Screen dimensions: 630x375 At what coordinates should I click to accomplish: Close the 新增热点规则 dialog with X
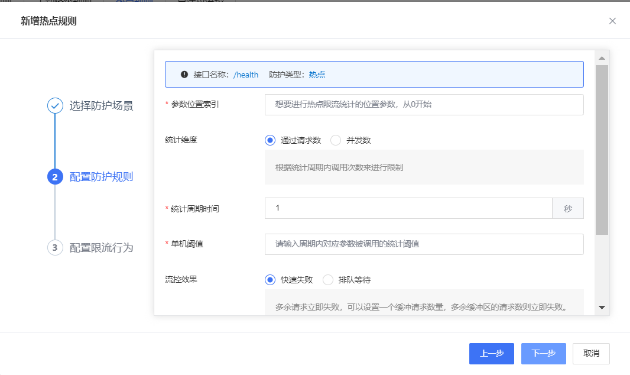(612, 21)
